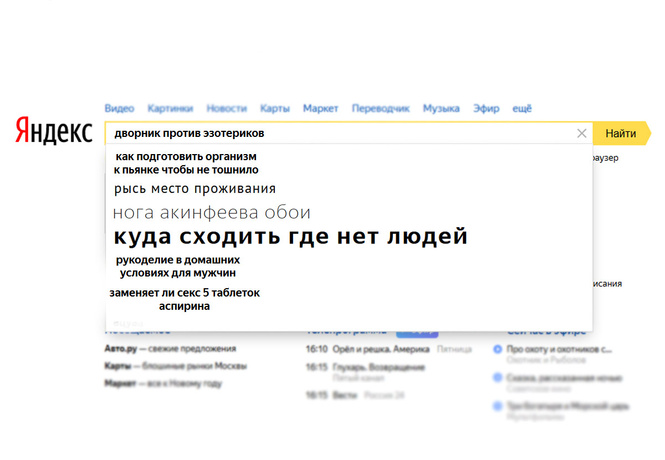This screenshot has height=460, width=665.
Task: Open the Эфир tab
Action: (486, 109)
